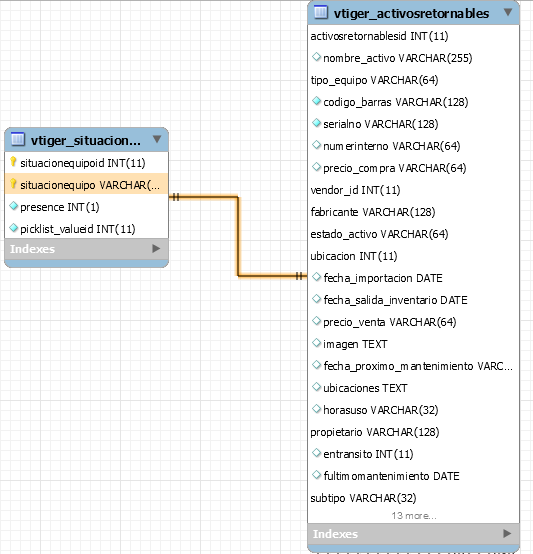Click diamond icon beside codigo_barras column

pos(316,101)
